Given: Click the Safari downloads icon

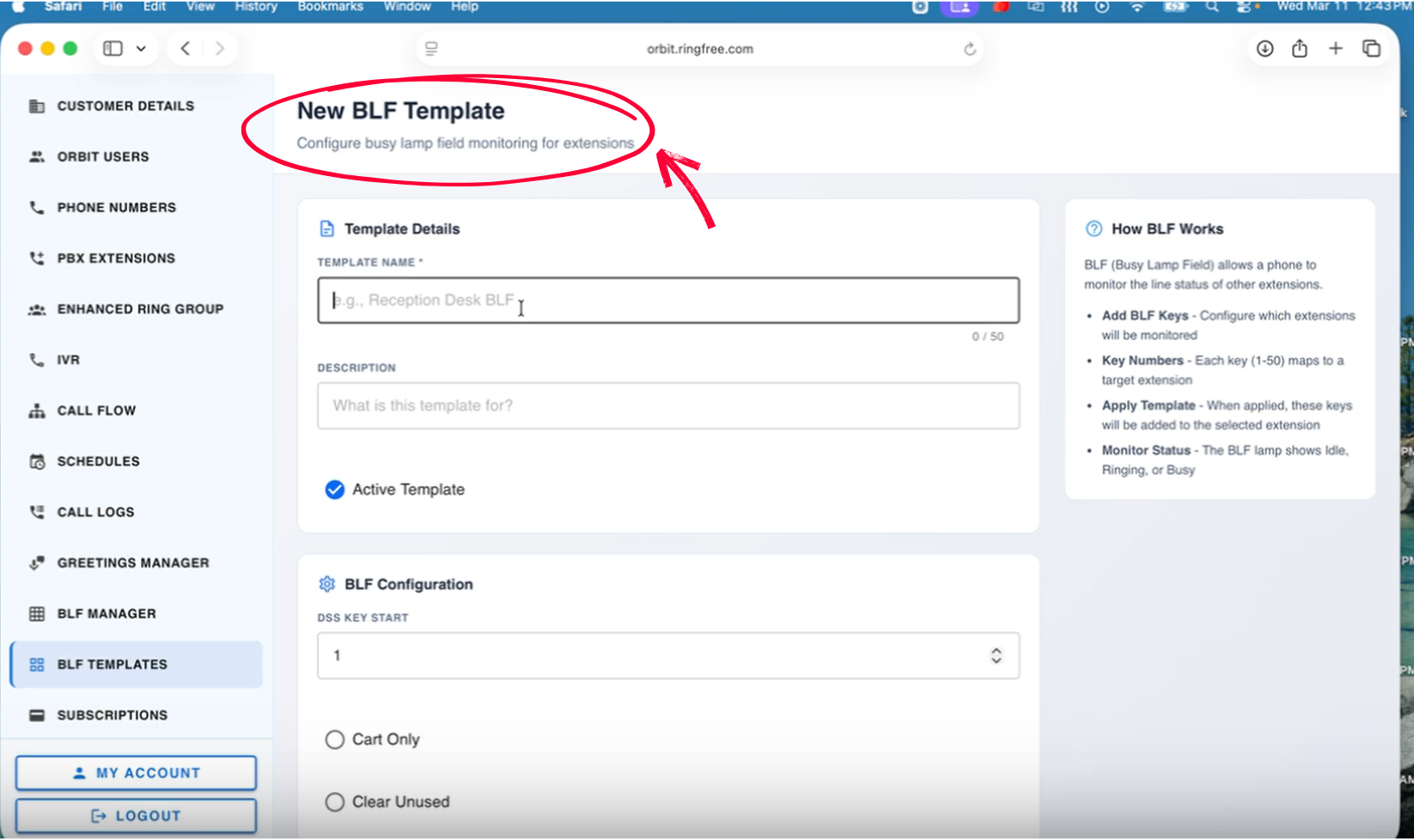Looking at the screenshot, I should [1265, 49].
